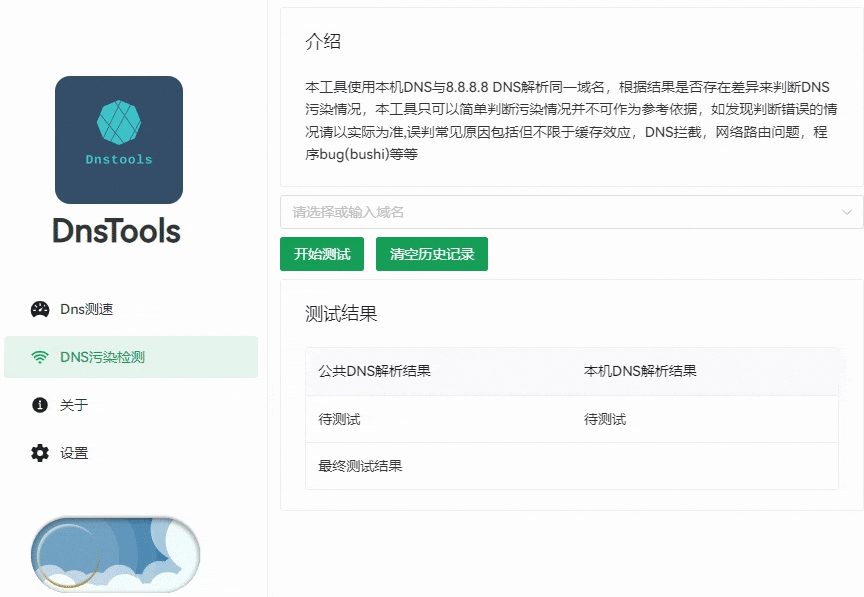Clear history with 清空历史记录 button
The width and height of the screenshot is (864, 597).
[x=432, y=253]
